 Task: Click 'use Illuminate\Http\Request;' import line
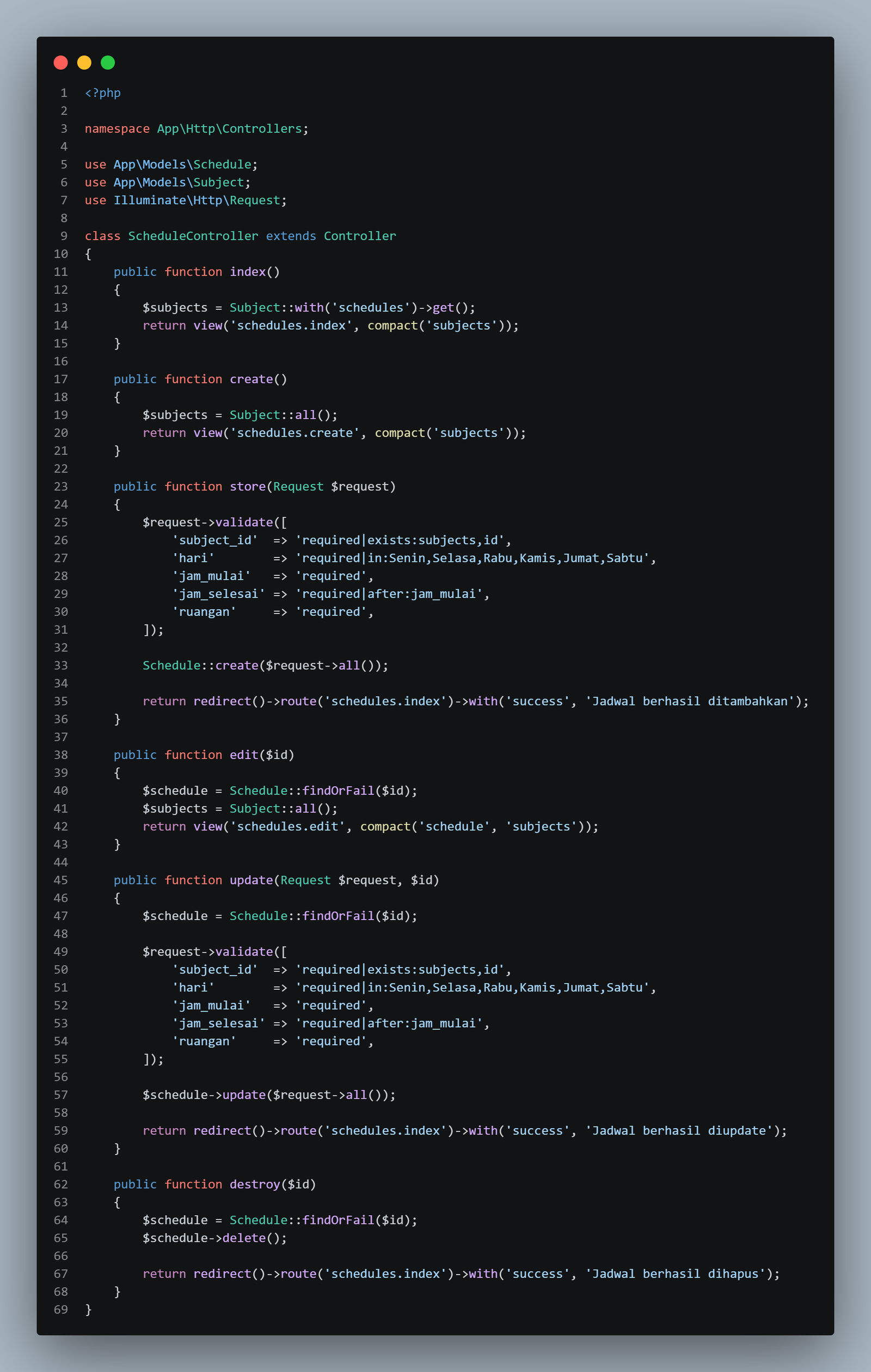(x=186, y=200)
